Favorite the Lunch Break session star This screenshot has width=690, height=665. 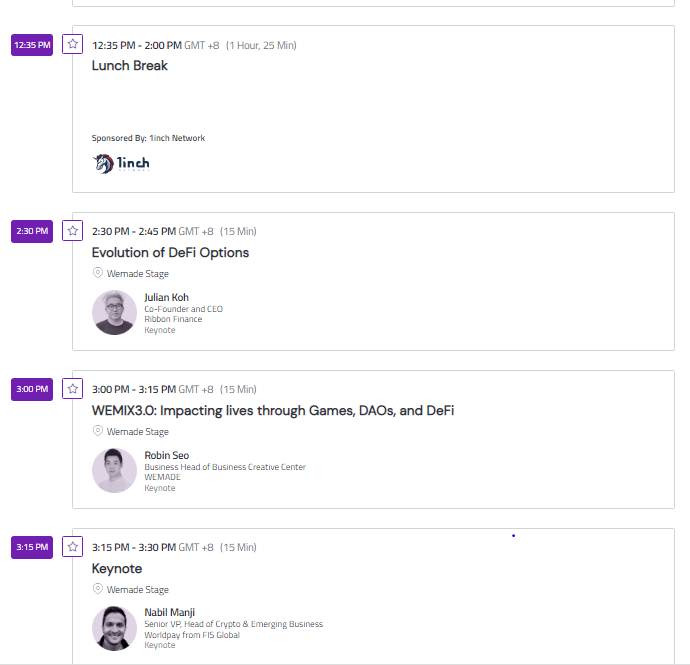(x=73, y=44)
